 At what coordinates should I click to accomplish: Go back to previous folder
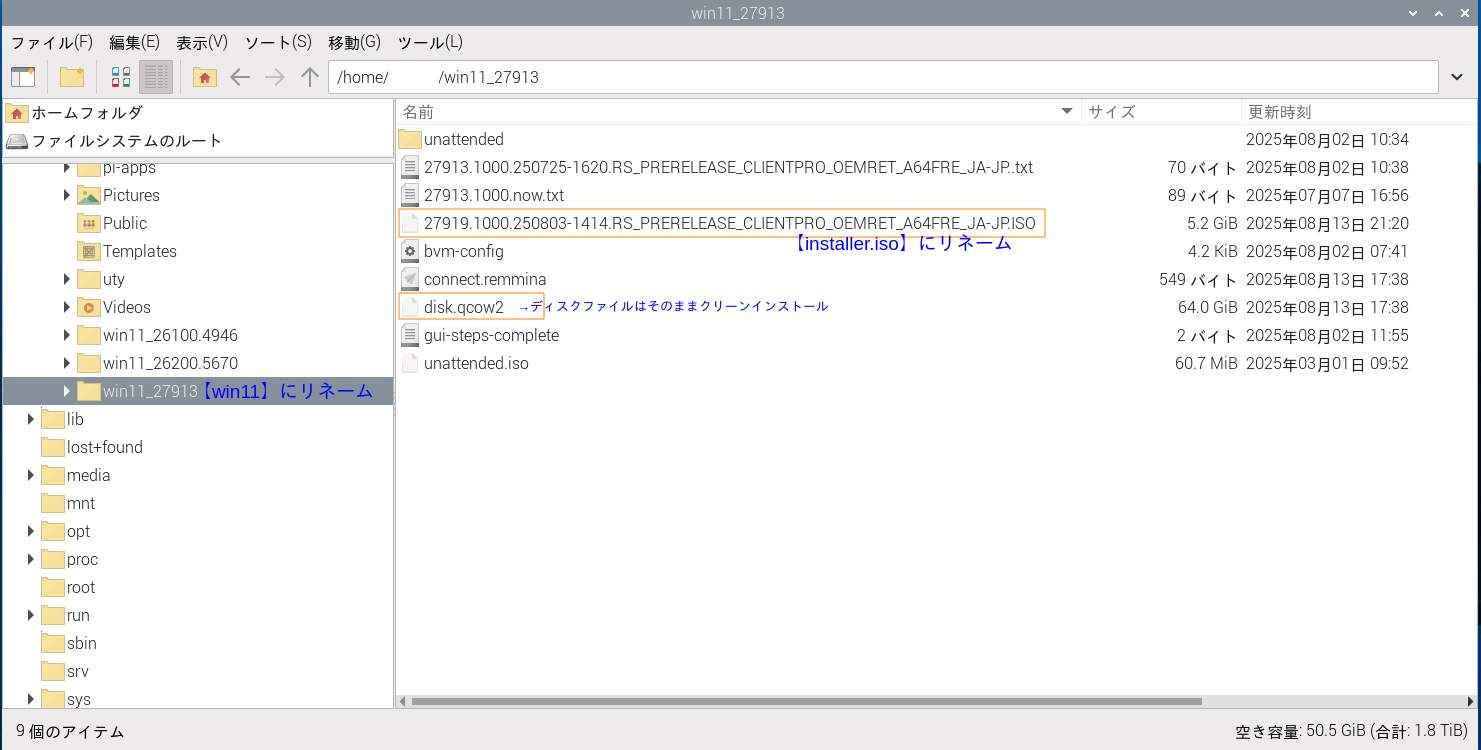(x=240, y=77)
